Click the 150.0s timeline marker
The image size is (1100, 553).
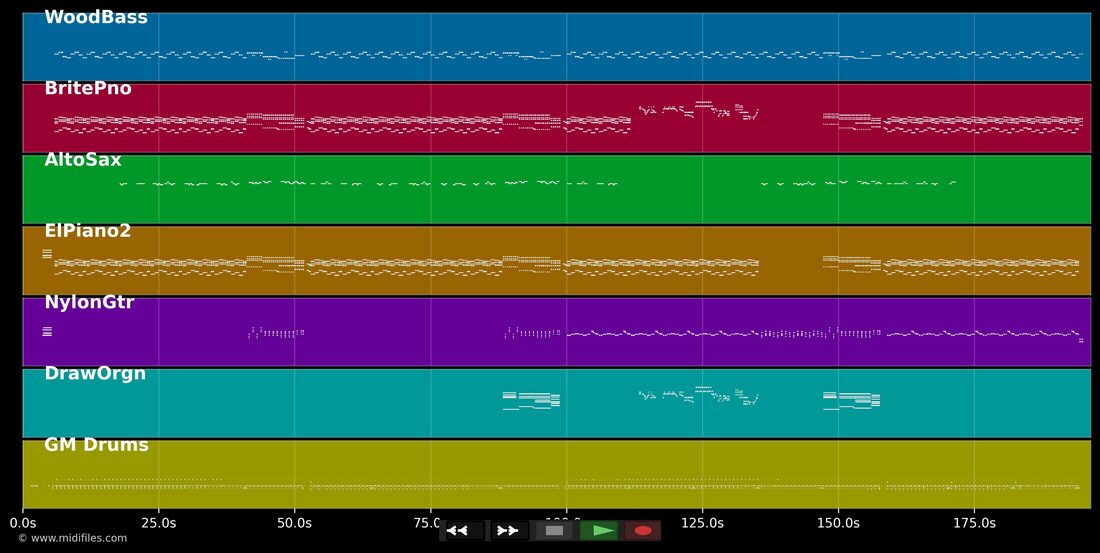(838, 523)
